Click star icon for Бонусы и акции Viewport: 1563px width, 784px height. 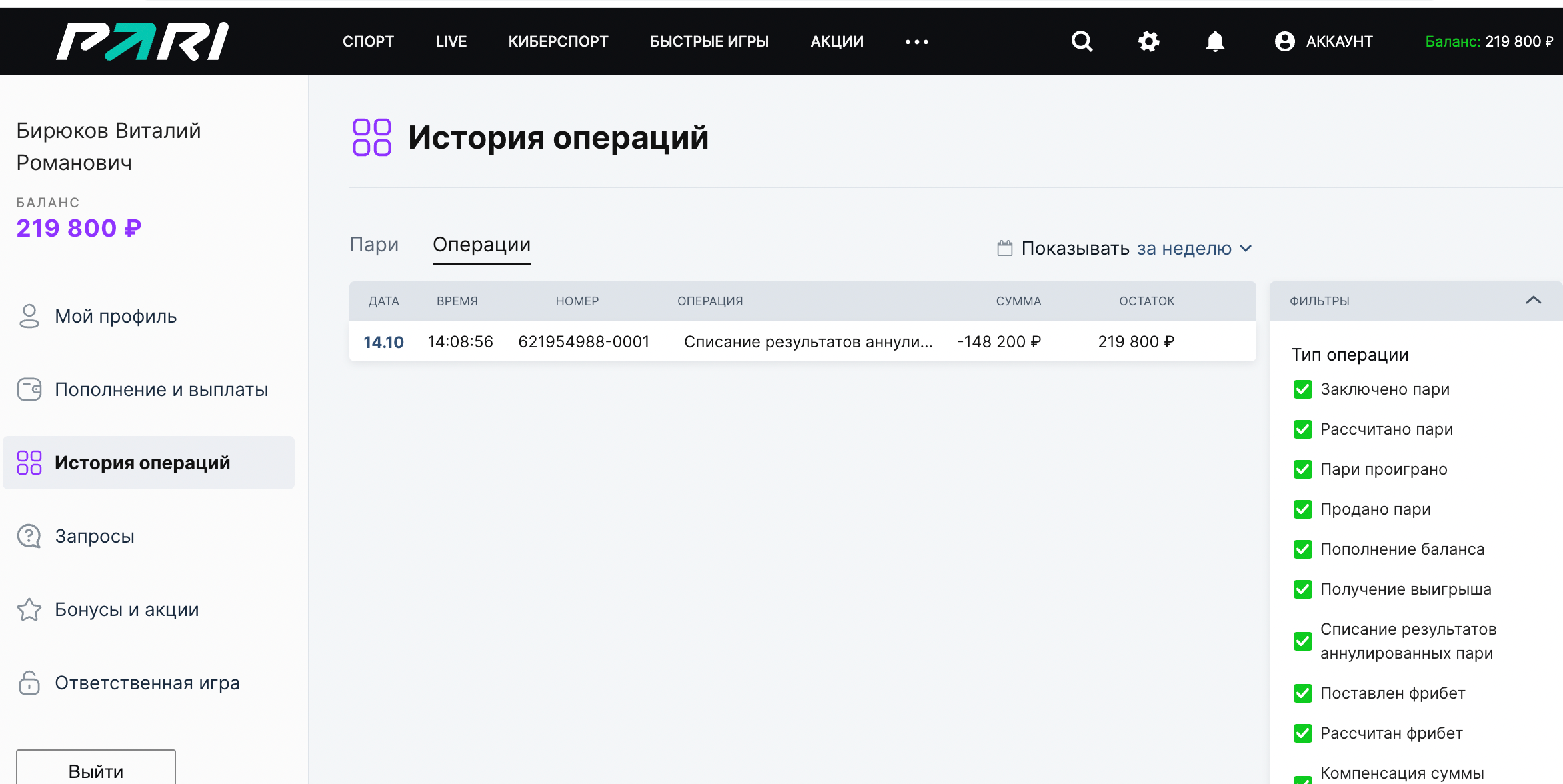pyautogui.click(x=29, y=609)
